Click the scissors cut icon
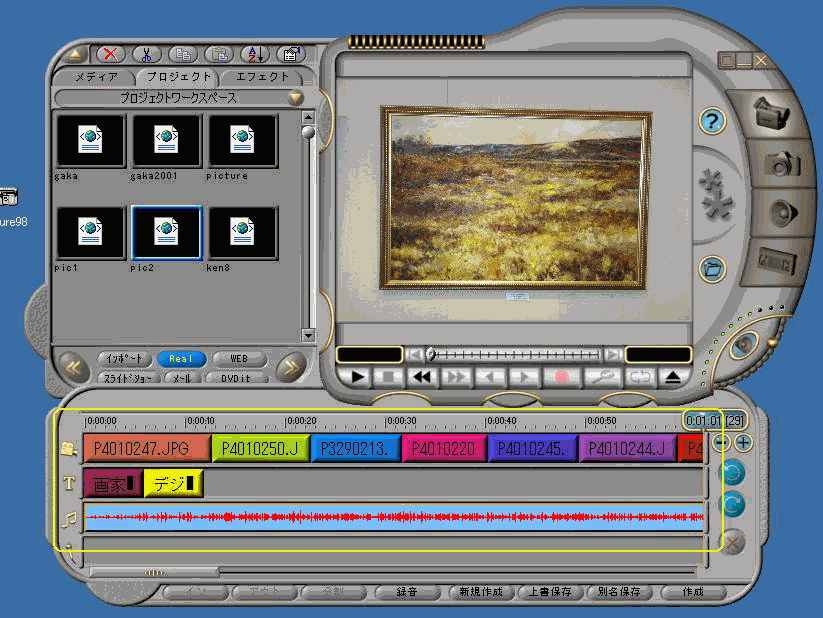This screenshot has height=618, width=823. point(146,55)
